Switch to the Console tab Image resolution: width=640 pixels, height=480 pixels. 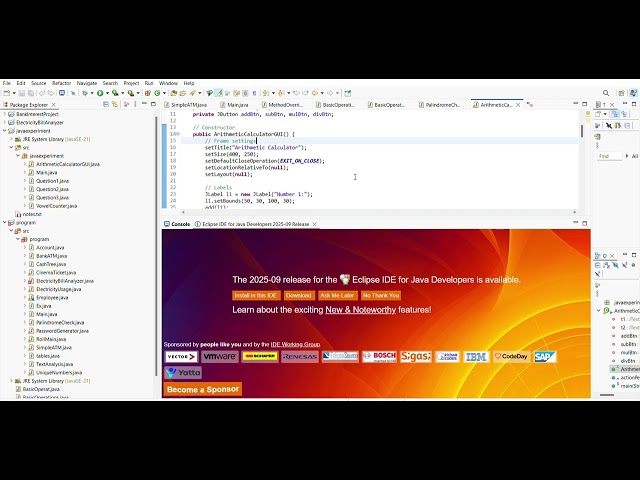tap(177, 224)
